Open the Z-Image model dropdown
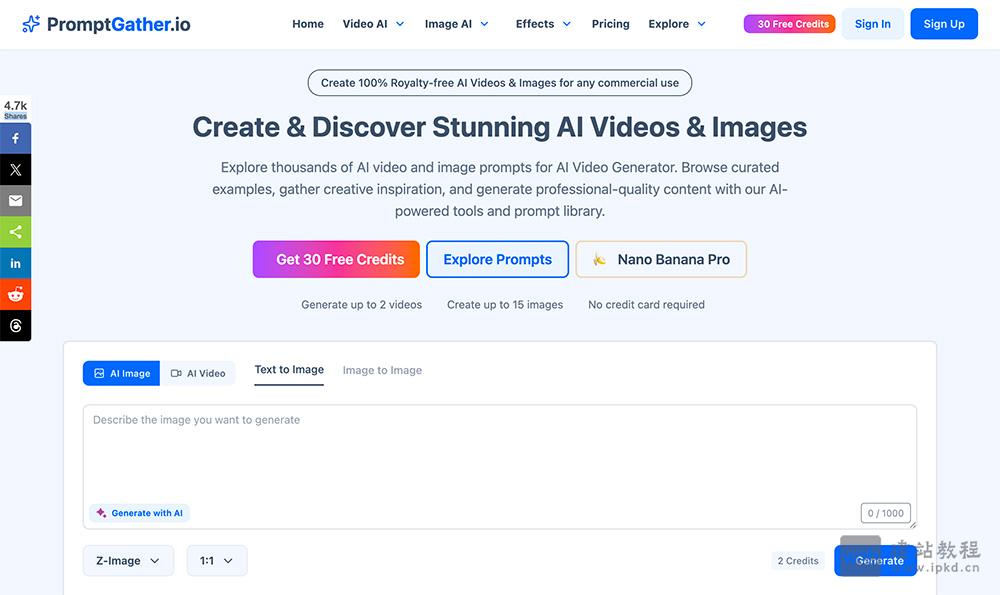The image size is (1000, 595). [x=128, y=561]
